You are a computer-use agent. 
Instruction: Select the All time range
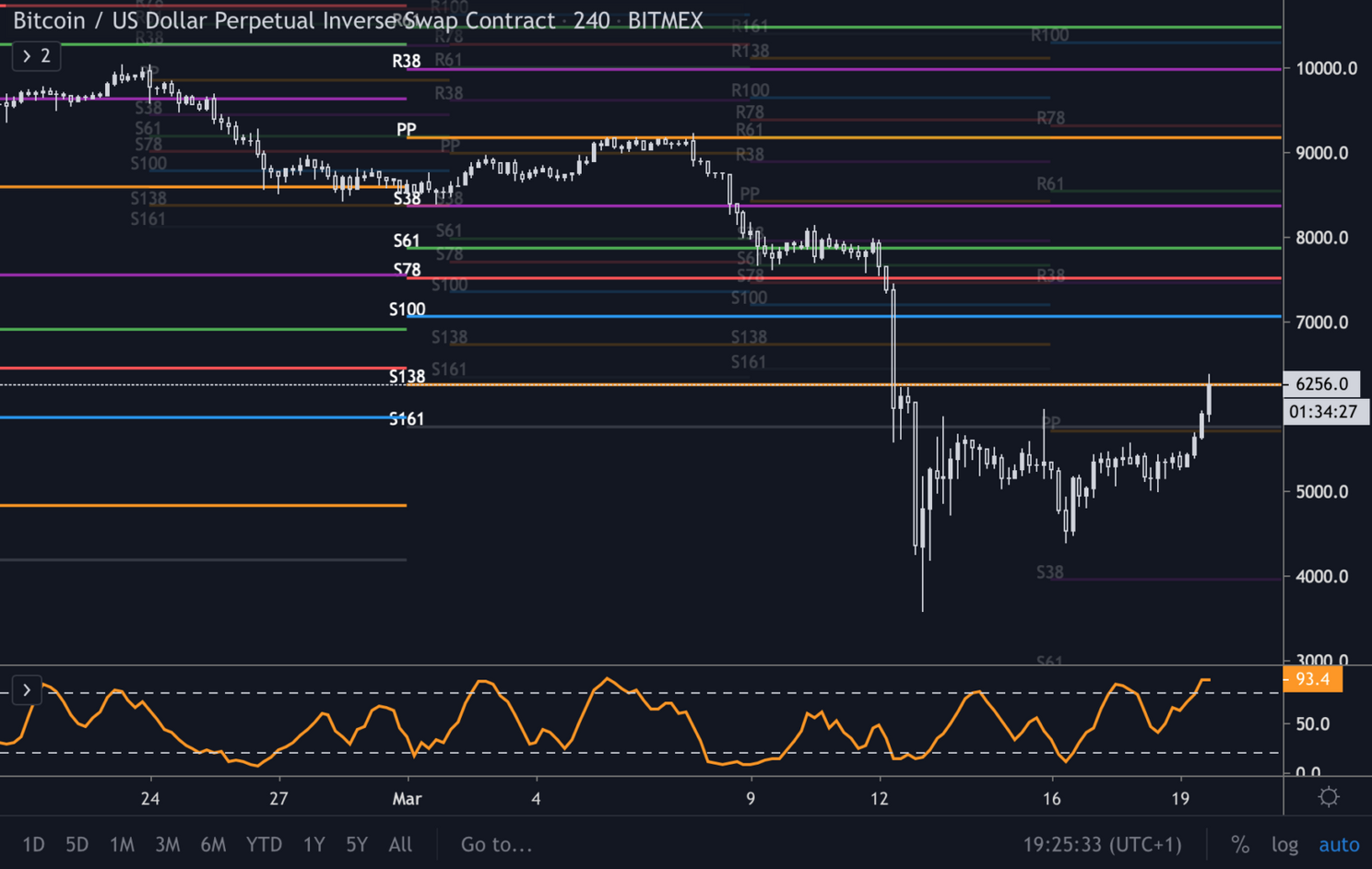(x=400, y=844)
